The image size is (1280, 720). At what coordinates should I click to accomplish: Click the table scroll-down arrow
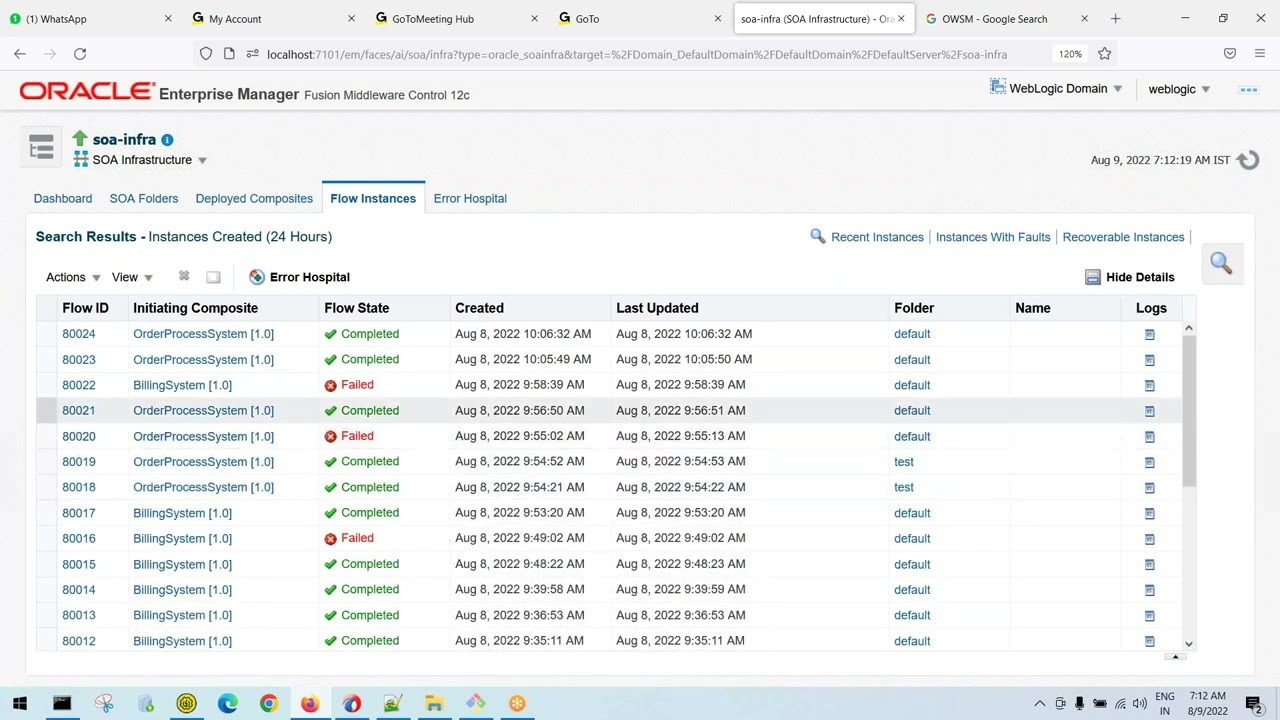tap(1189, 643)
